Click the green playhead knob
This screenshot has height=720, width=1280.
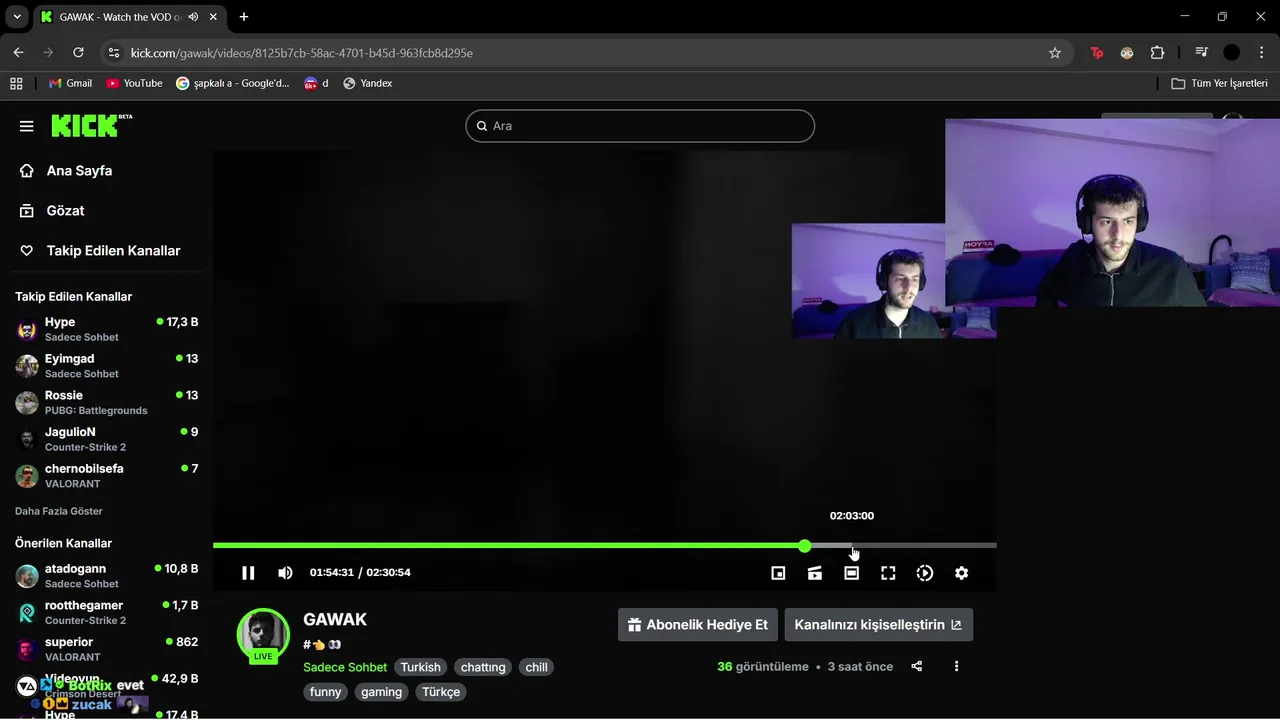point(805,545)
